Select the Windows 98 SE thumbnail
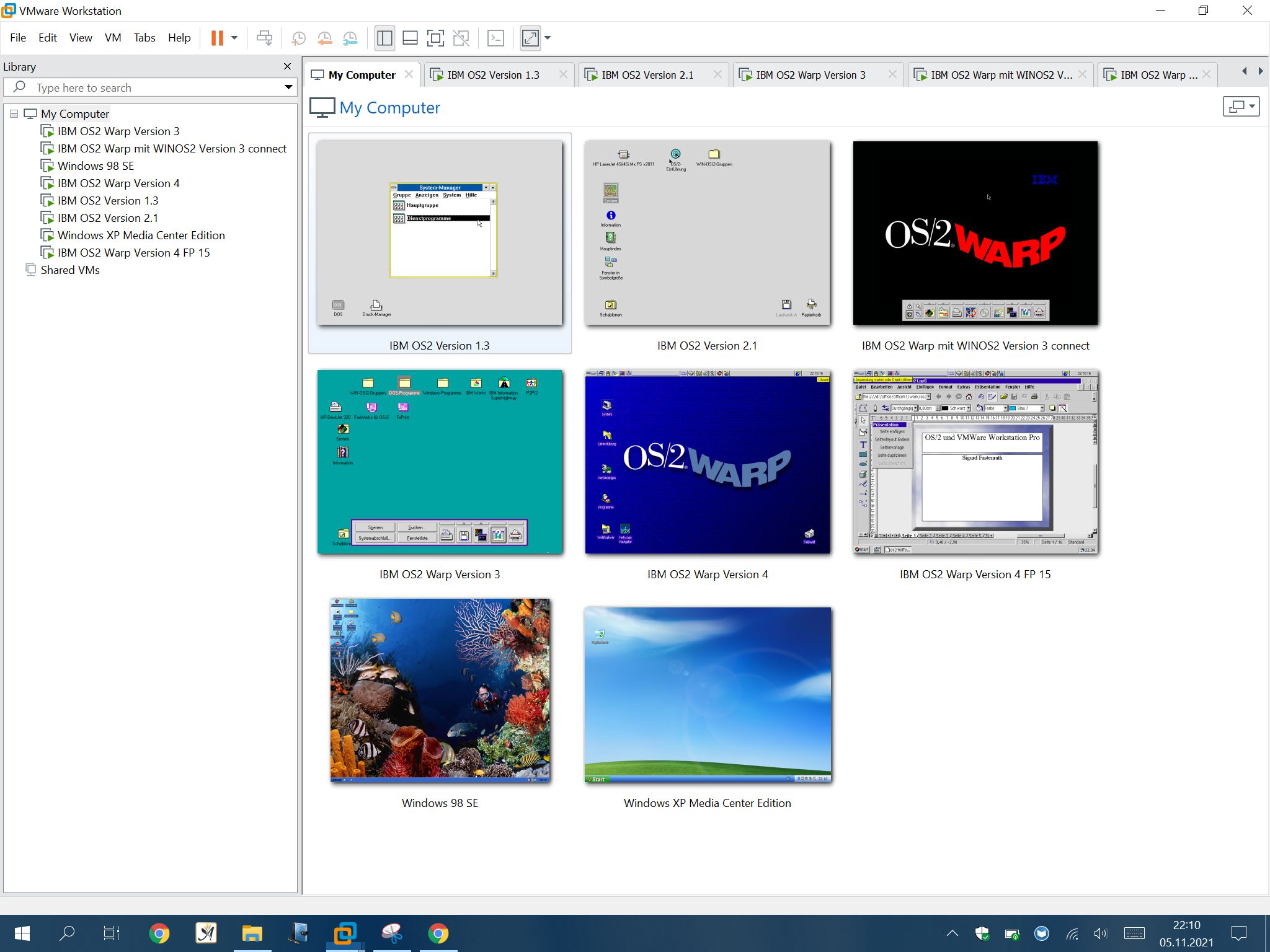The width and height of the screenshot is (1270, 952). point(440,690)
